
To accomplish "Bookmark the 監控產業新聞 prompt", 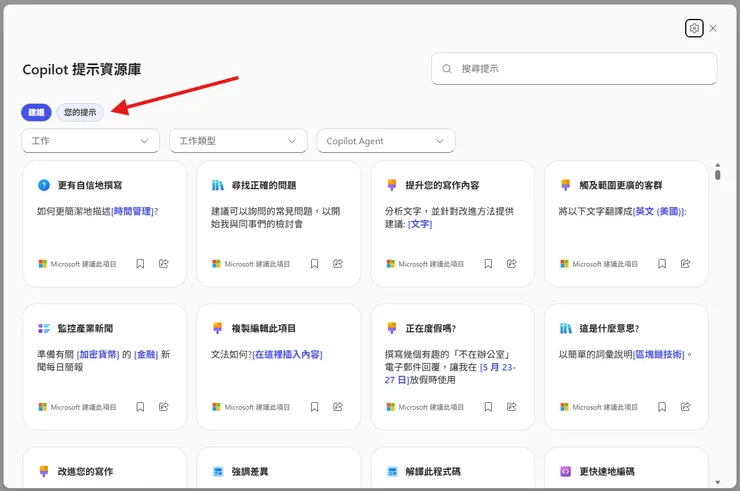I will (140, 407).
